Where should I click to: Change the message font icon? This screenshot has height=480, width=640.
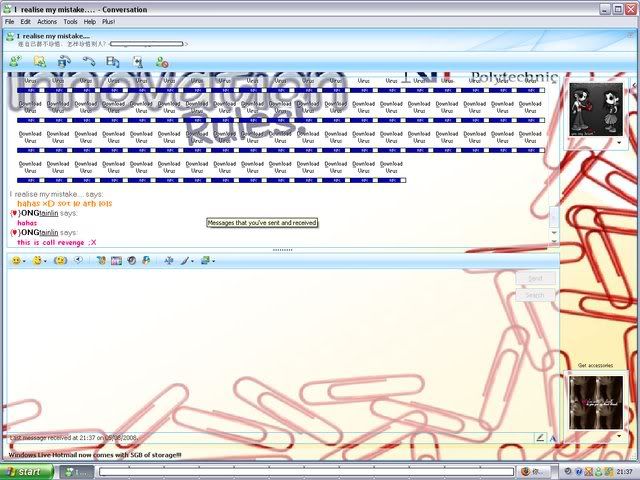169,260
